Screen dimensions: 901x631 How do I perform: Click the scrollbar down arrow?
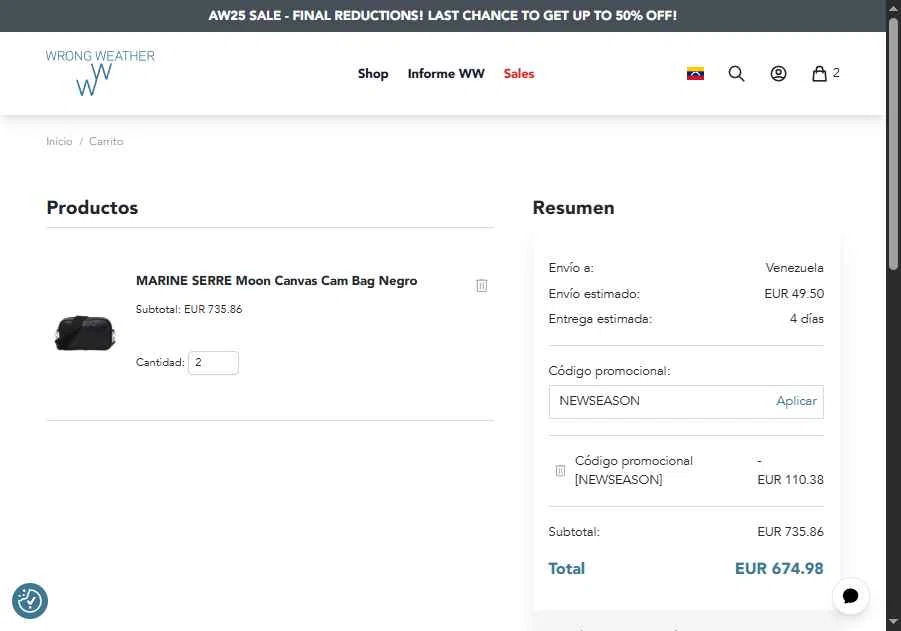click(893, 622)
